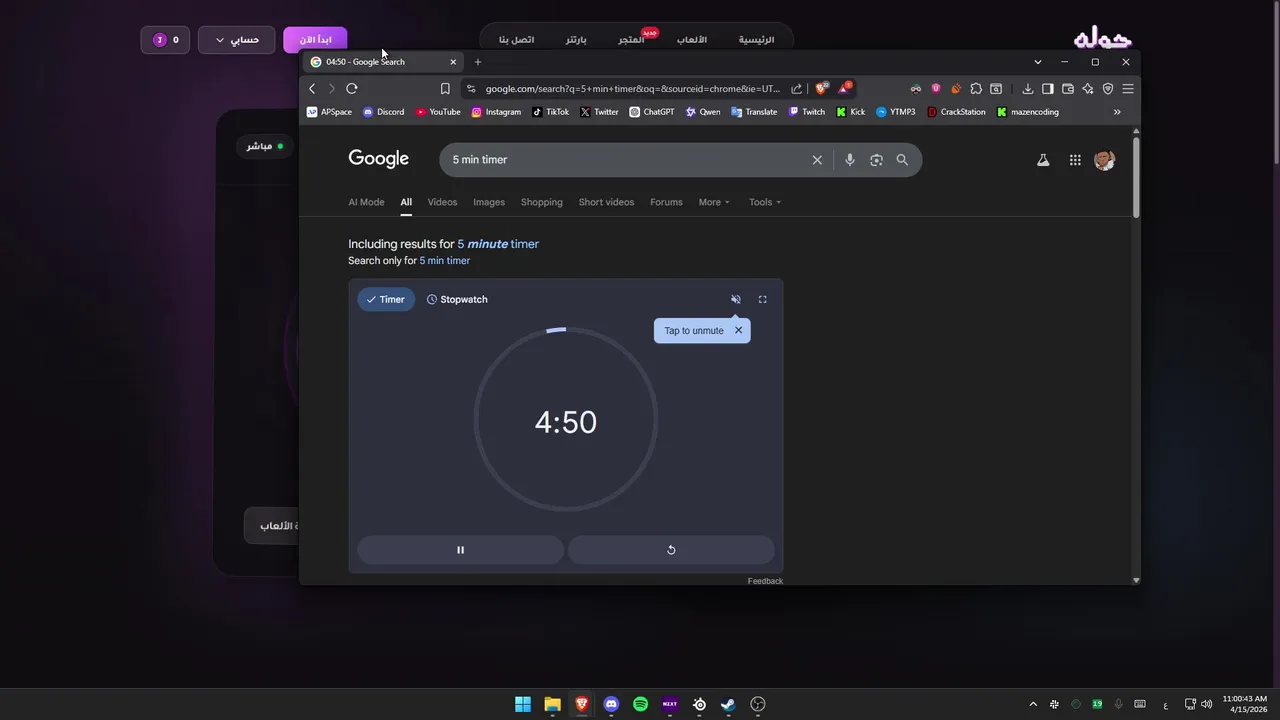Open the Discord bookmark
This screenshot has height=720, width=1280.
[383, 112]
